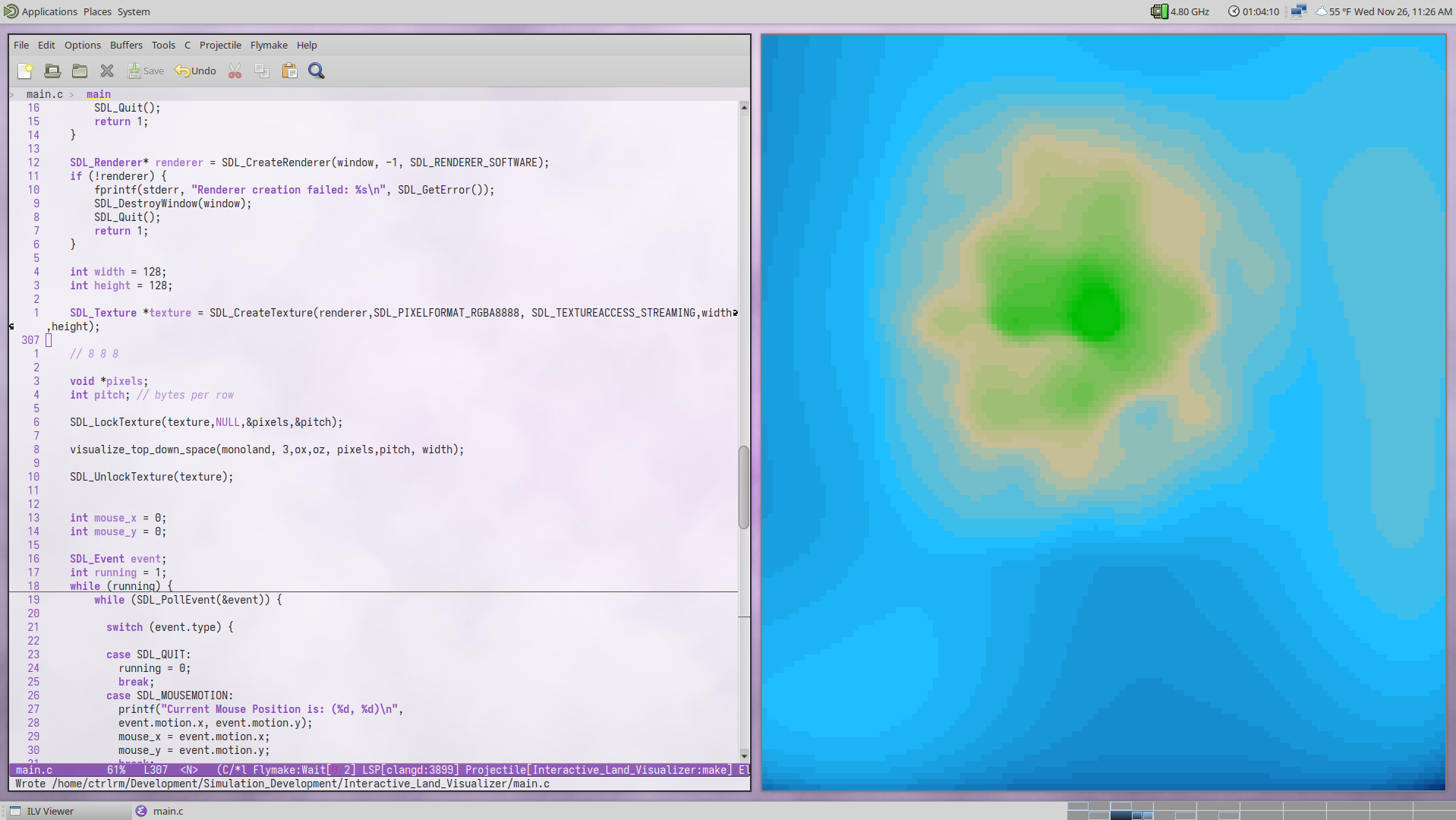Click the SDL_Event event declaration
Screen dimensions: 1456x820
pyautogui.click(x=118, y=559)
